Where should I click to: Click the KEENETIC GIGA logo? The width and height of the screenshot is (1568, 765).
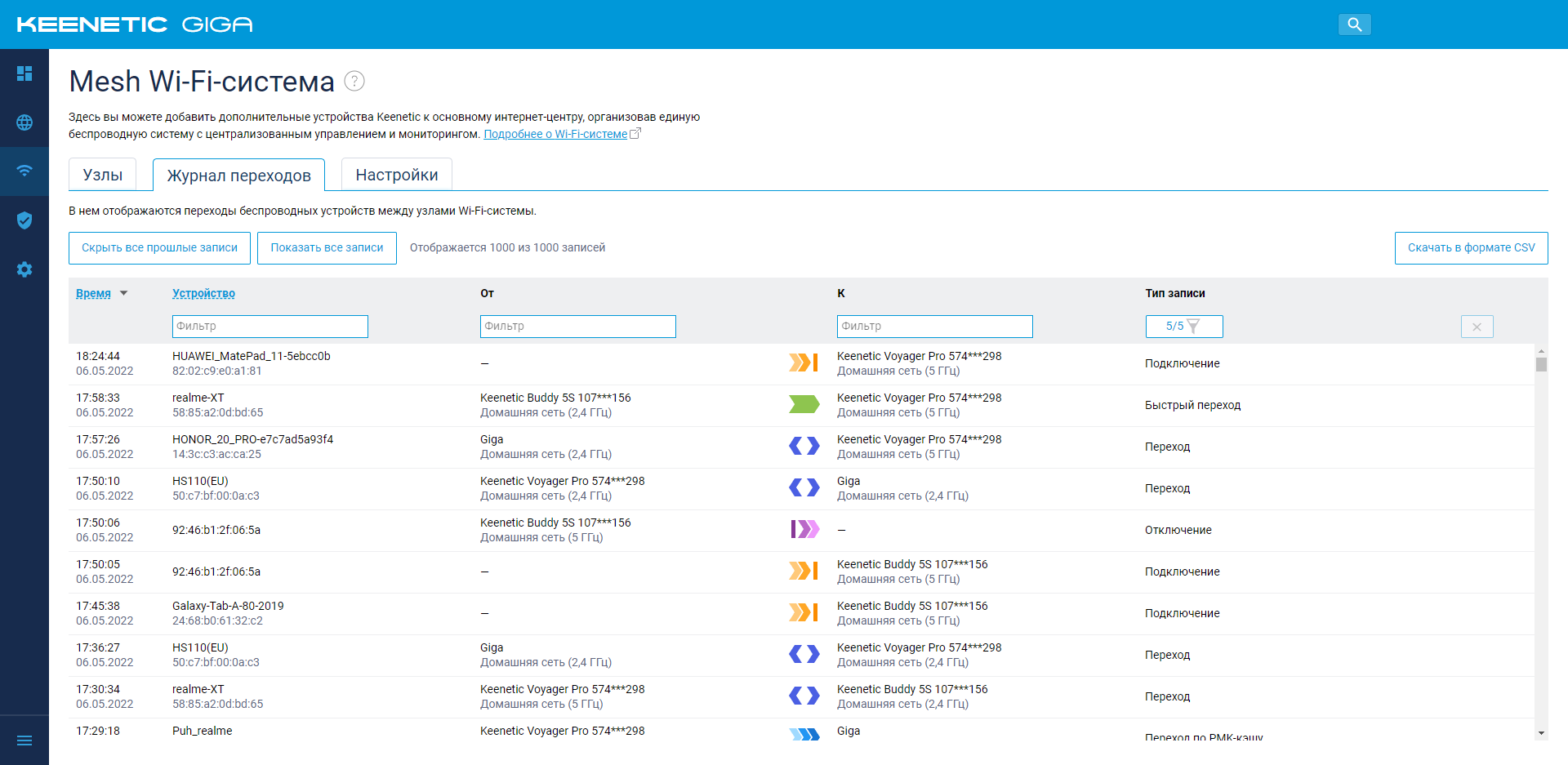pyautogui.click(x=135, y=24)
